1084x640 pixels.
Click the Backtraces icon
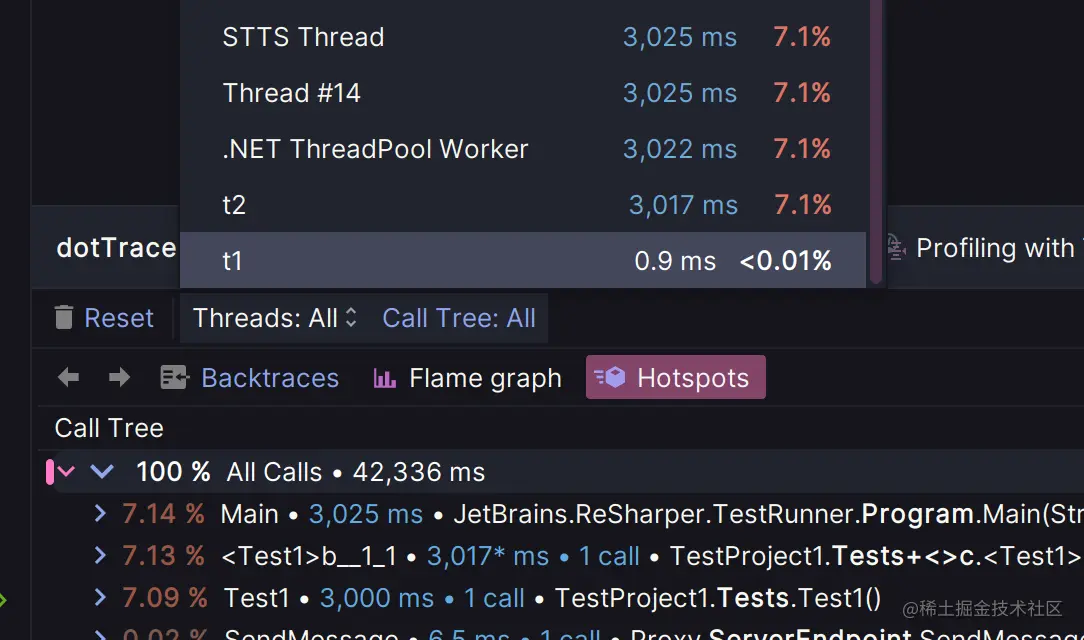click(x=174, y=377)
